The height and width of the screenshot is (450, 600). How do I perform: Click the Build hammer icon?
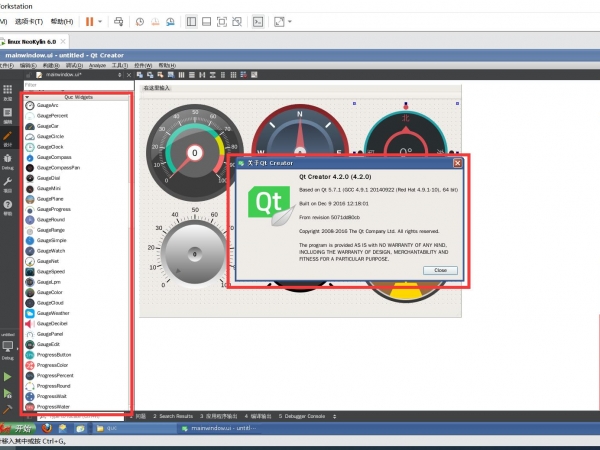pyautogui.click(x=8, y=409)
